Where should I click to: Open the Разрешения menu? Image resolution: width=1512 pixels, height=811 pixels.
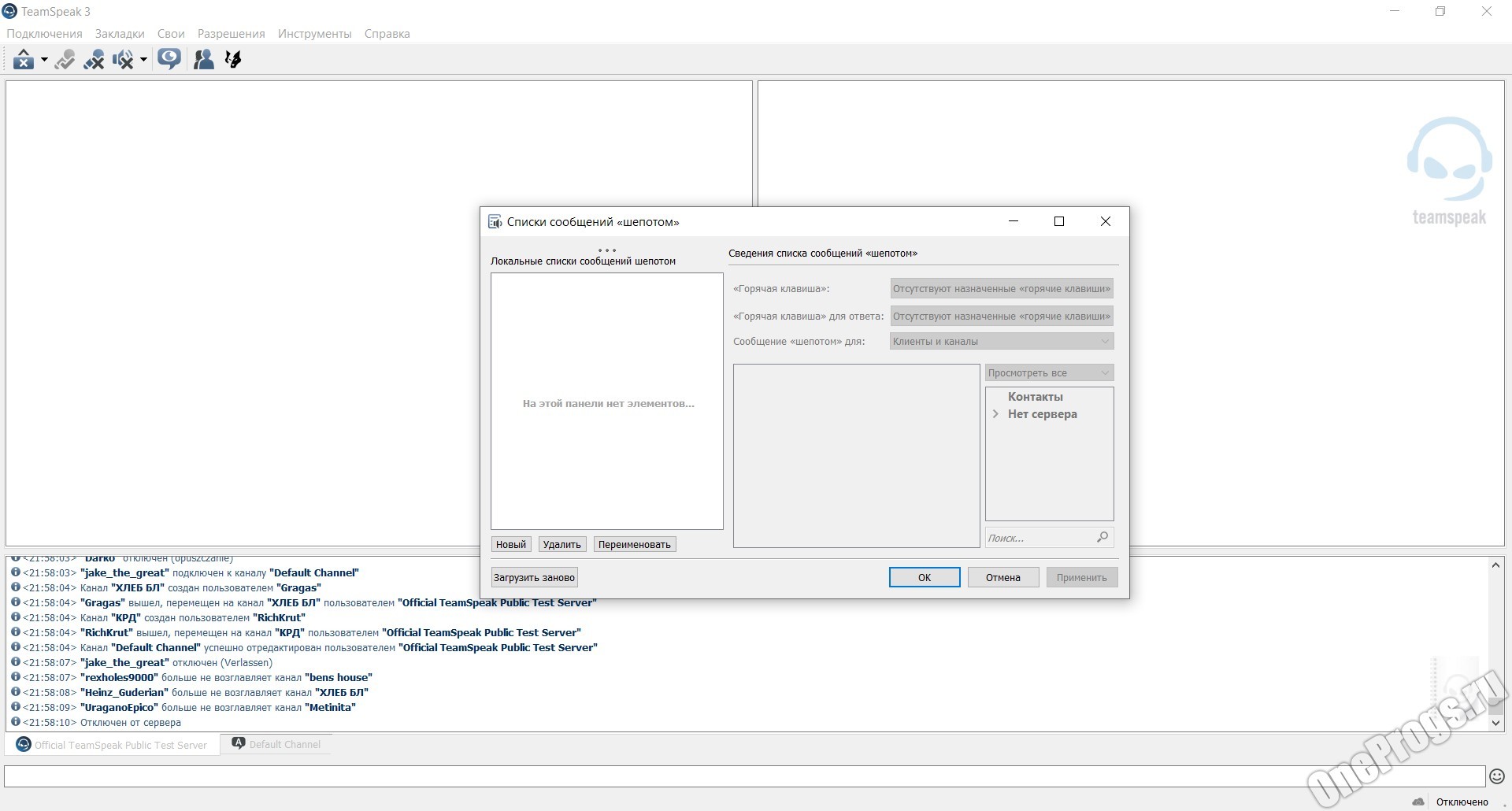[x=232, y=34]
